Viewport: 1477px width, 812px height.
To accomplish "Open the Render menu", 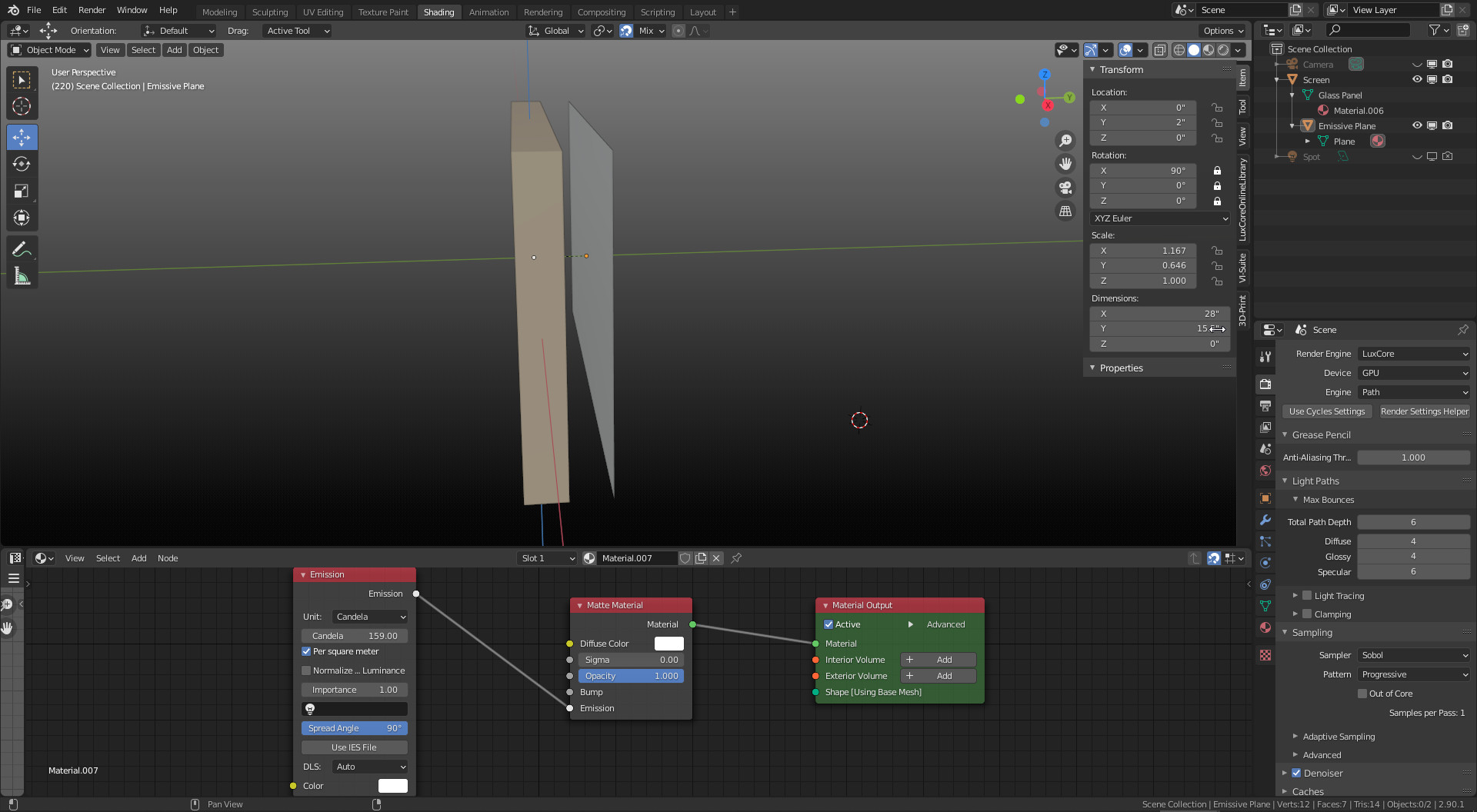I will click(92, 10).
